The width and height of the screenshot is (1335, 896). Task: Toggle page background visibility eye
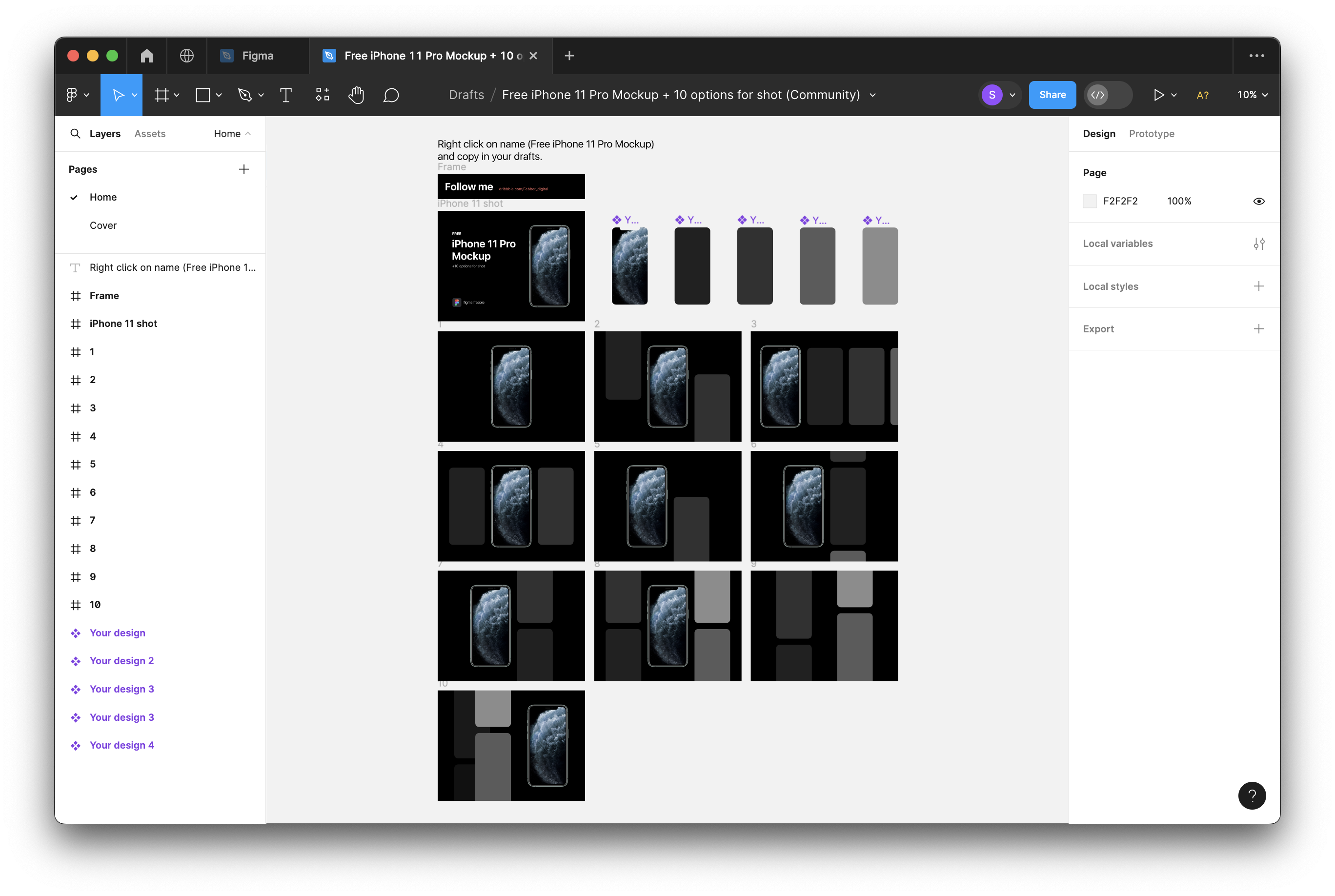pos(1258,201)
